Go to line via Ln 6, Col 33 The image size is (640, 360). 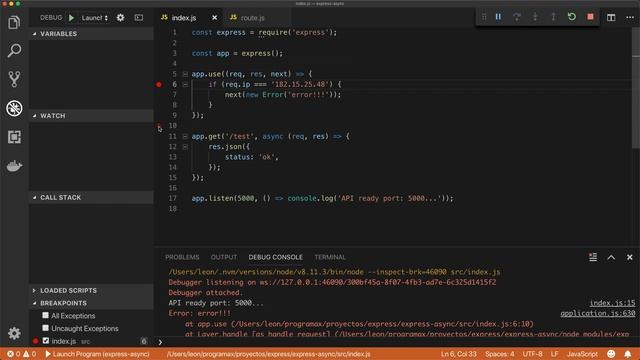458,354
